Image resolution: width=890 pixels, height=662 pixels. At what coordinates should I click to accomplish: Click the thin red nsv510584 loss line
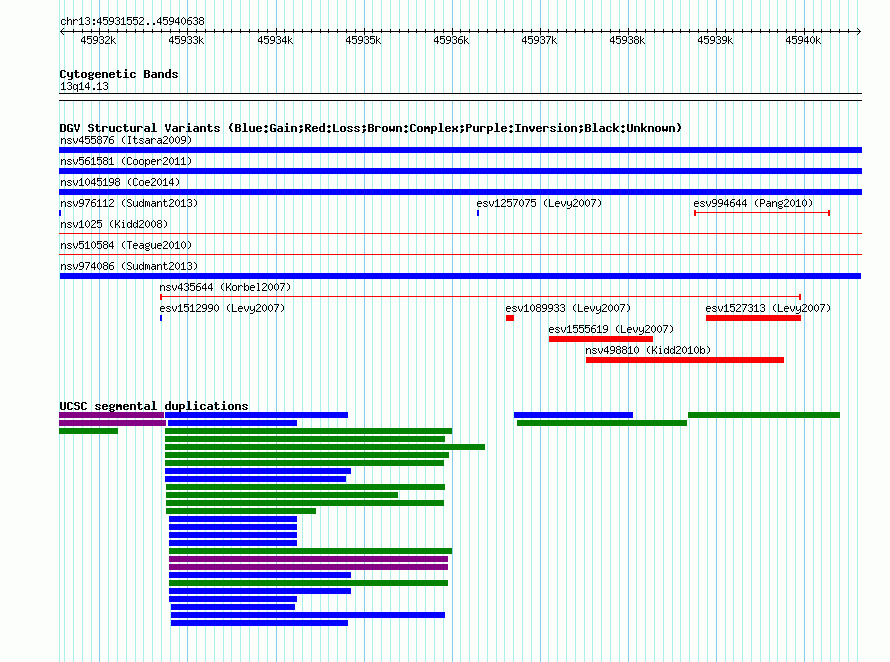coord(460,254)
